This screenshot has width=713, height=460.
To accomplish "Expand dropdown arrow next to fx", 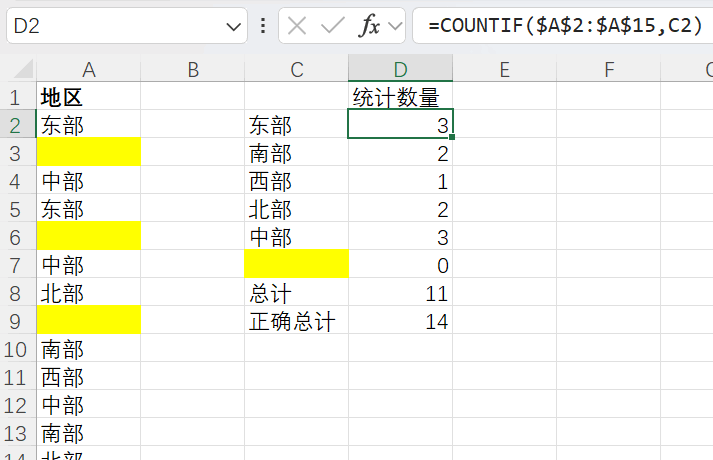I will (395, 26).
